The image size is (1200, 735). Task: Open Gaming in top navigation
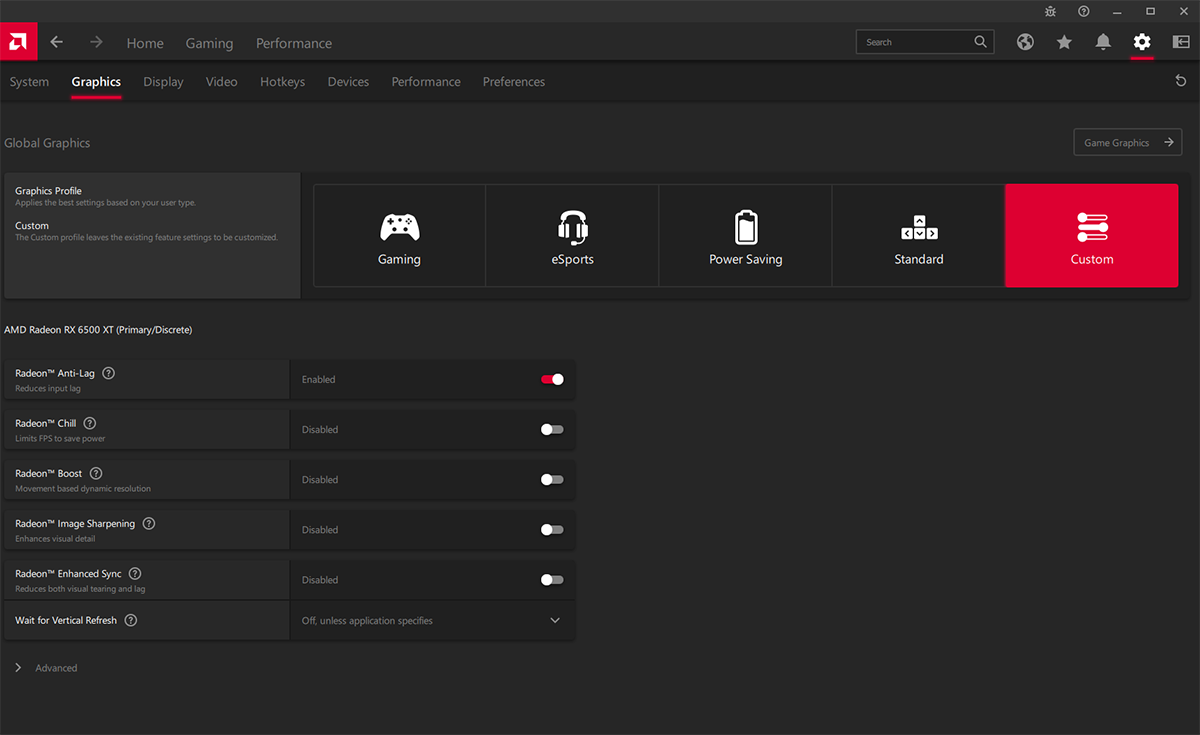click(x=209, y=43)
